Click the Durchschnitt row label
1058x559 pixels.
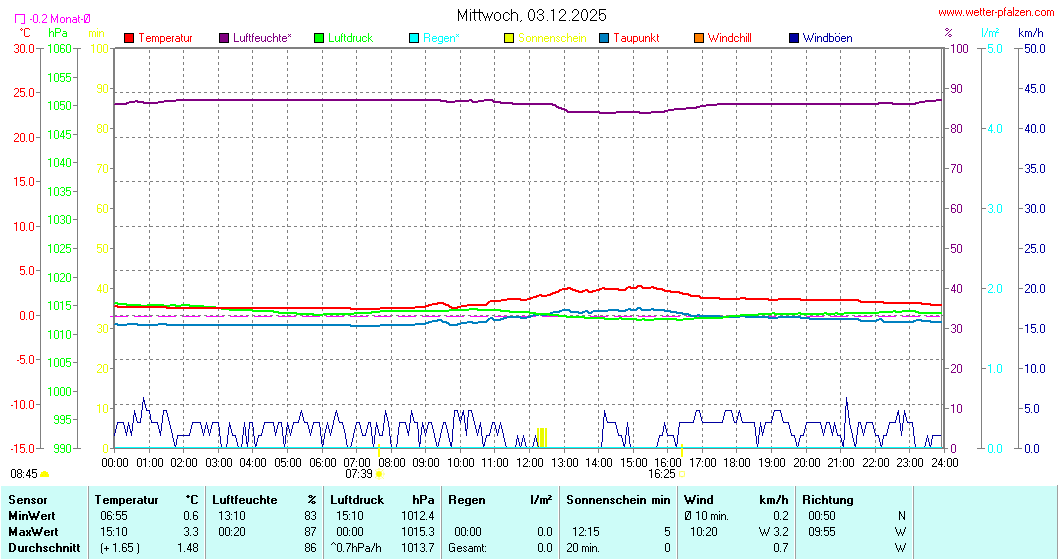point(40,547)
